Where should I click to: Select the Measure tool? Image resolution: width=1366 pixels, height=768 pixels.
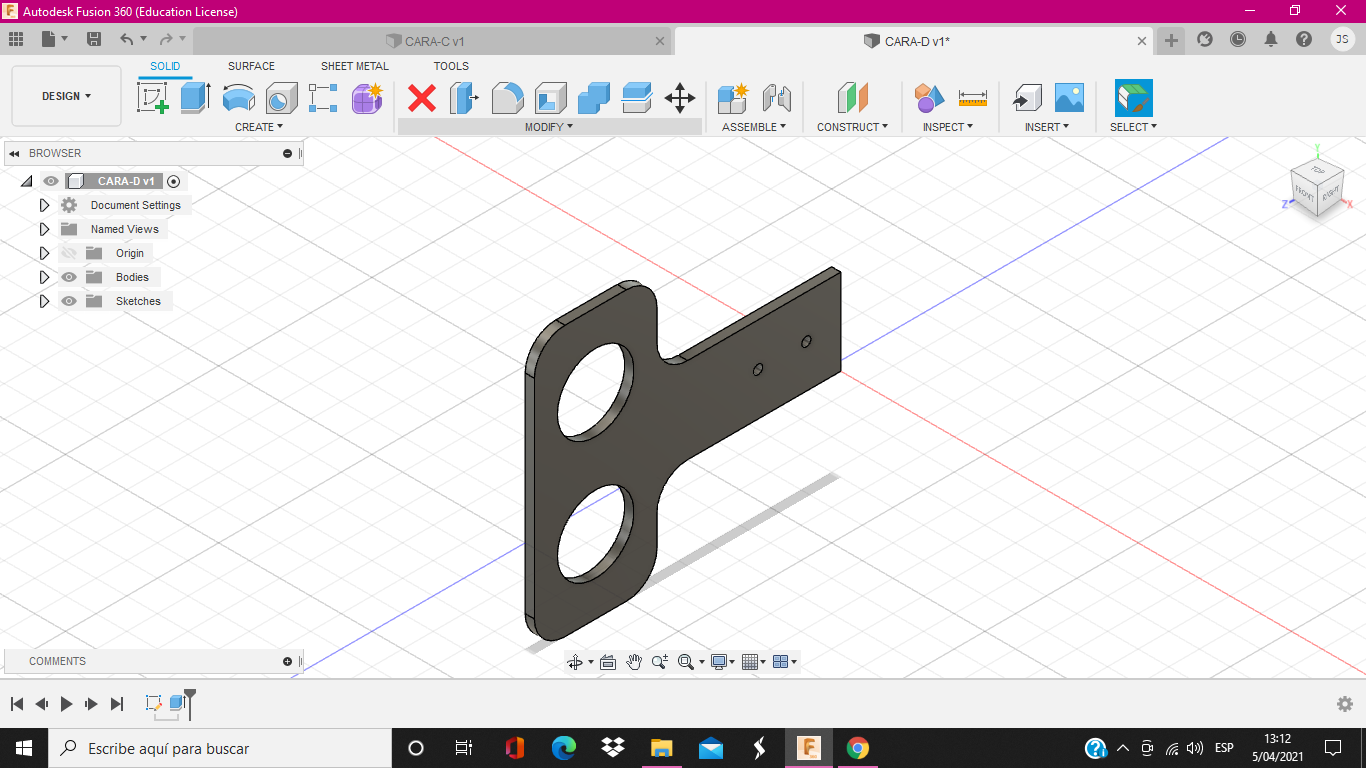(x=972, y=98)
